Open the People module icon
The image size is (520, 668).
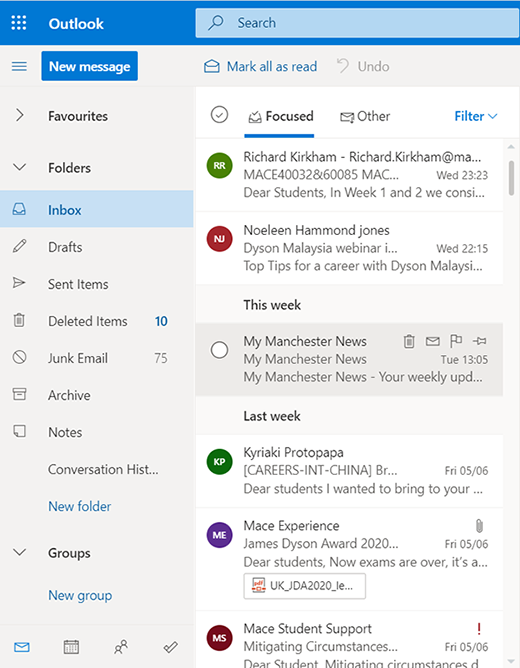tap(121, 647)
